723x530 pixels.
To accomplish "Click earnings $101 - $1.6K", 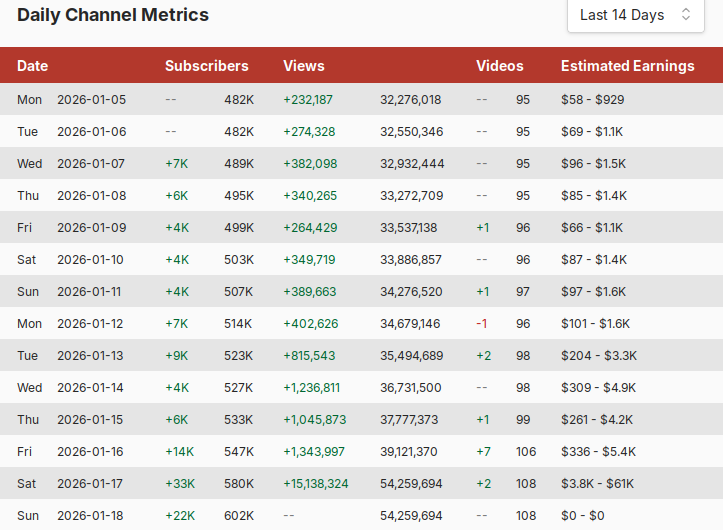I will (595, 324).
